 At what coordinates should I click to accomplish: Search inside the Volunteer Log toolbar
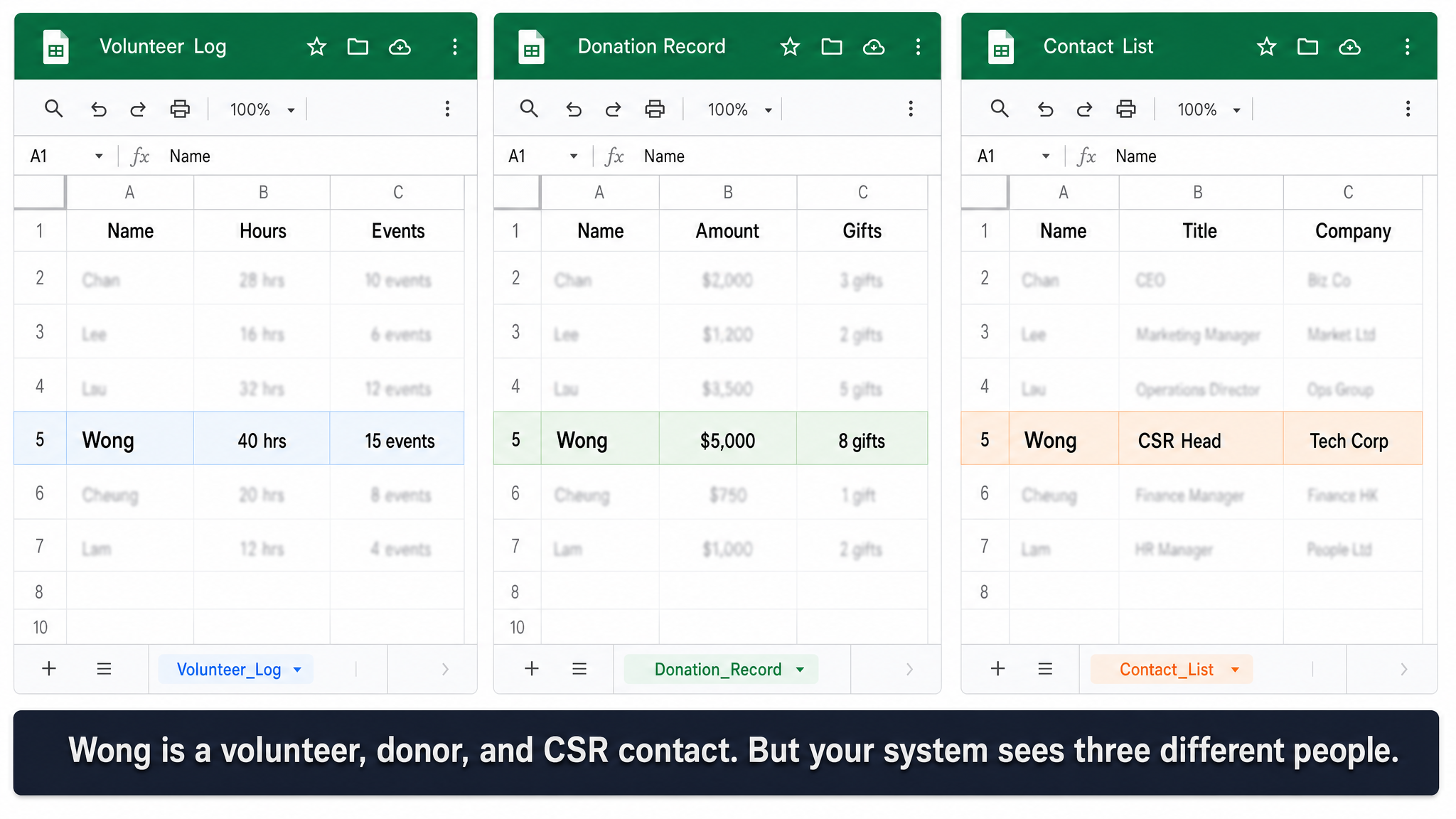(x=53, y=109)
